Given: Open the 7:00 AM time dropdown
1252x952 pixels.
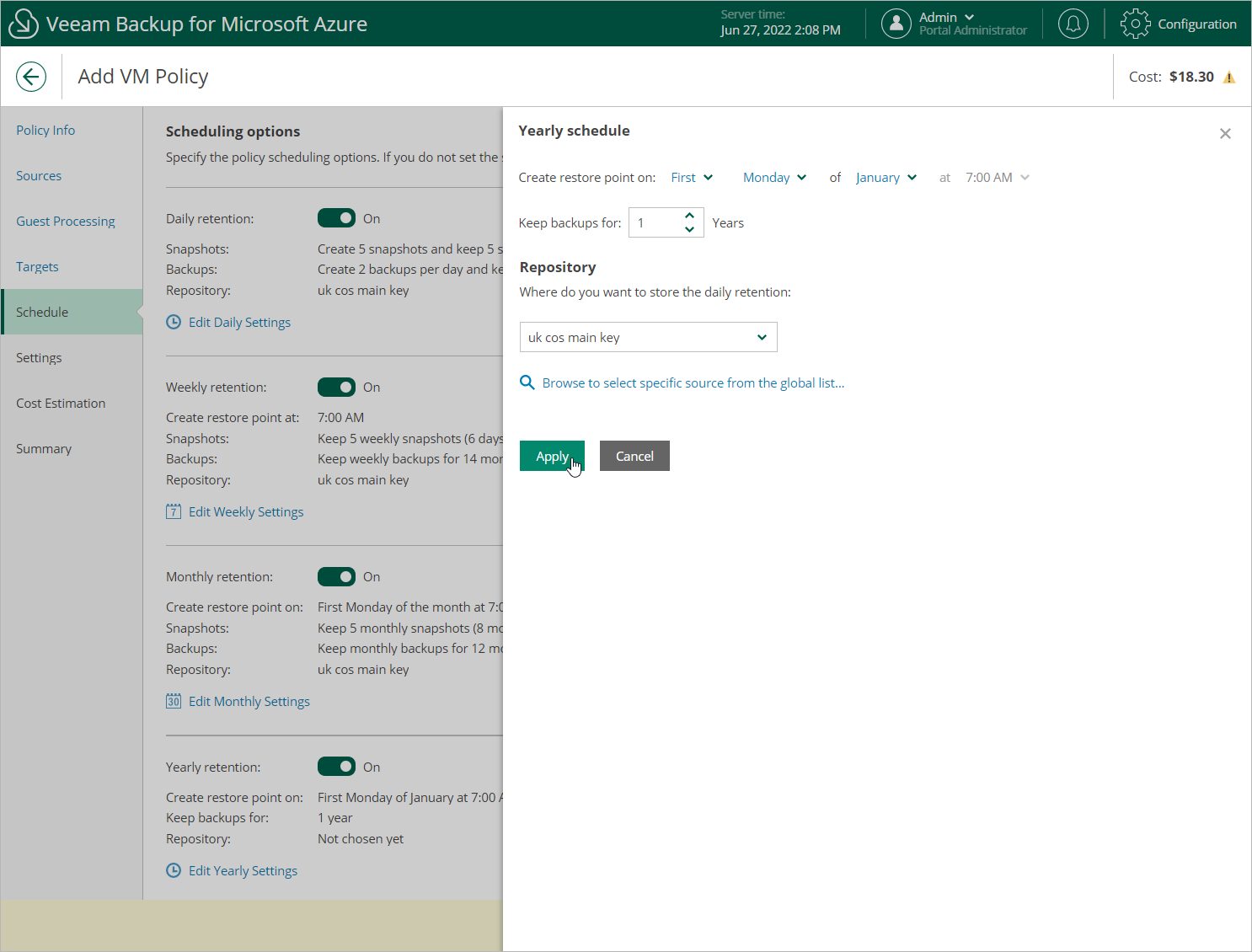Looking at the screenshot, I should tap(998, 177).
